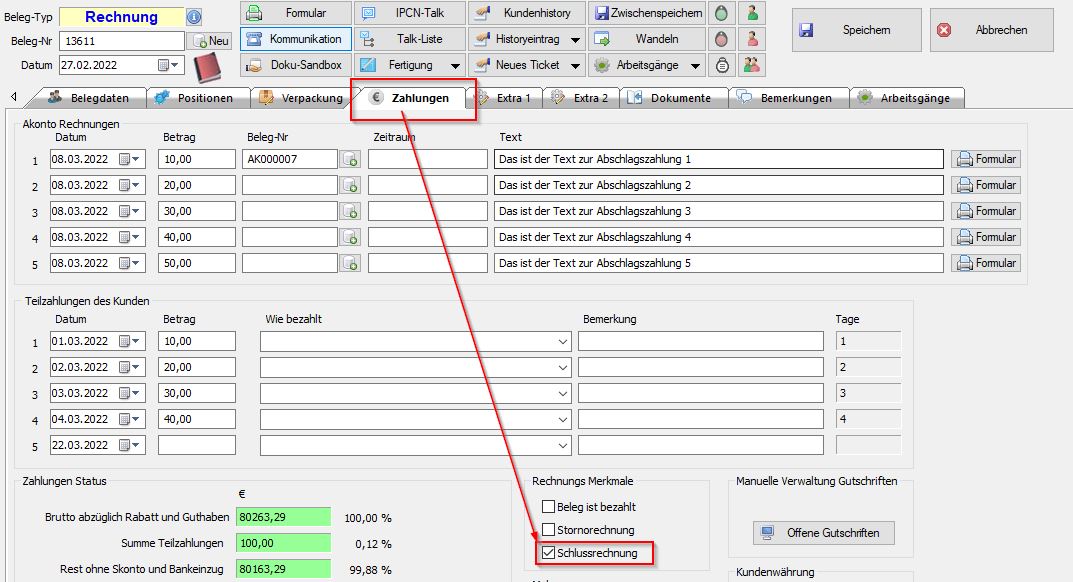Click the blue info icon beside Rechnung
1073x582 pixels.
(x=194, y=17)
